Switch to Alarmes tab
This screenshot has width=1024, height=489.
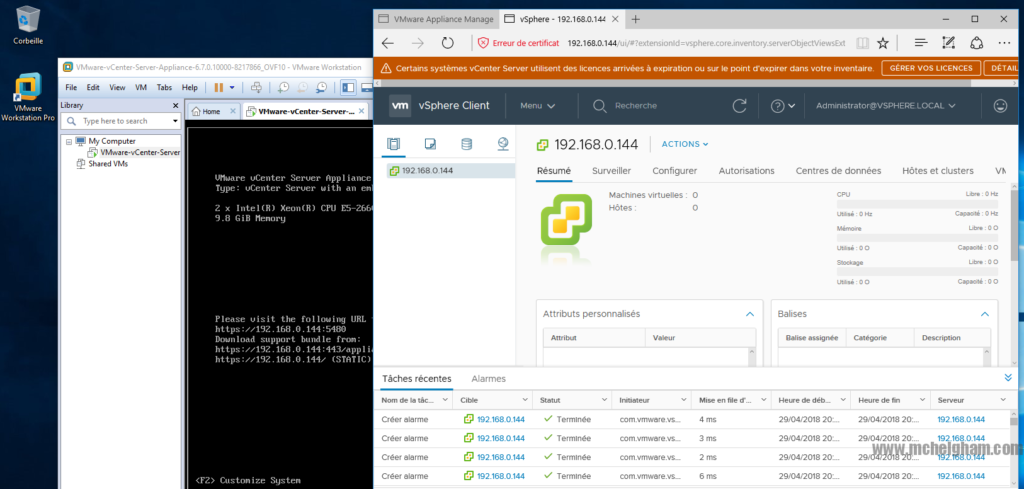point(488,379)
